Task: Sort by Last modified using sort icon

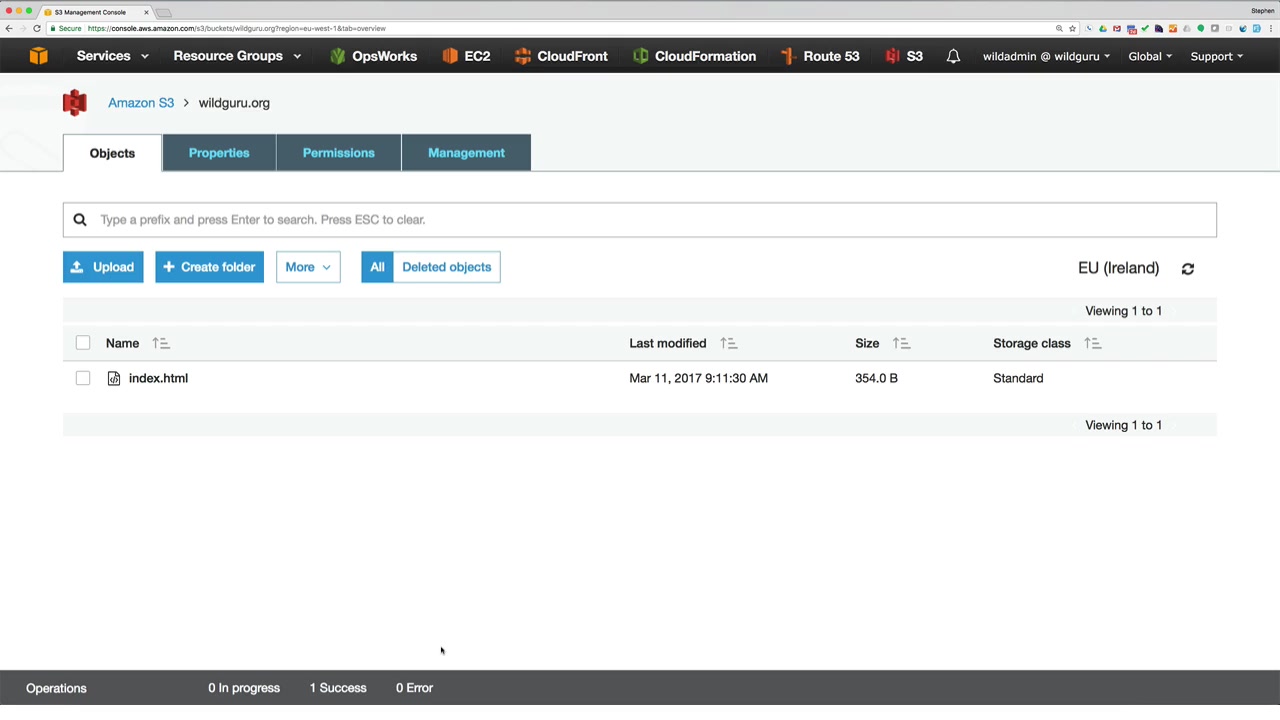Action: pyautogui.click(x=728, y=343)
